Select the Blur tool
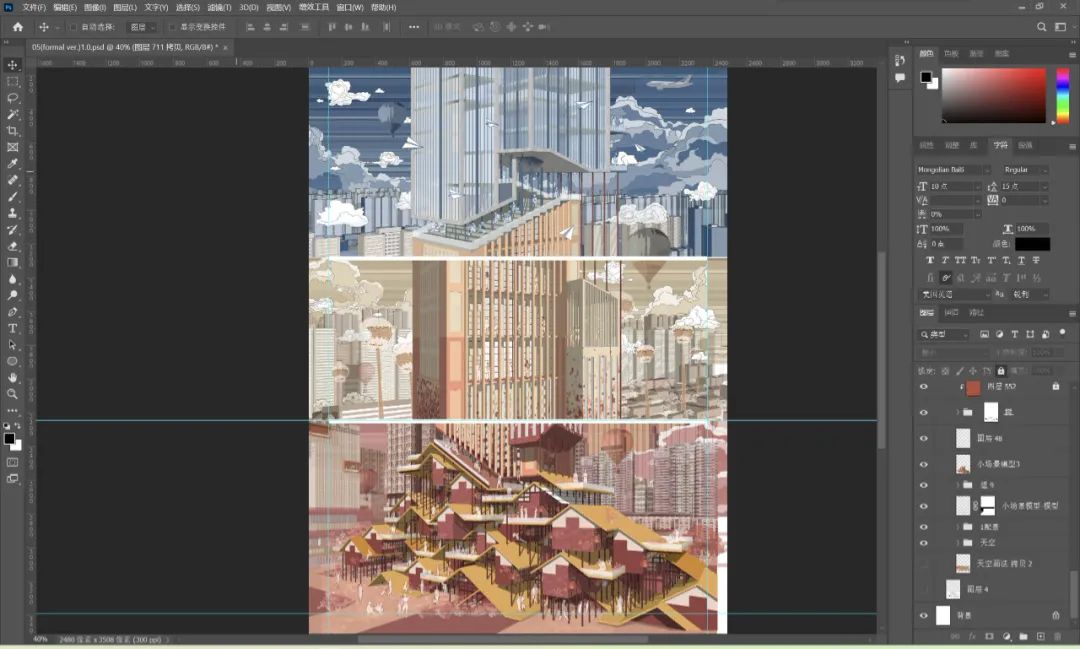 point(12,279)
